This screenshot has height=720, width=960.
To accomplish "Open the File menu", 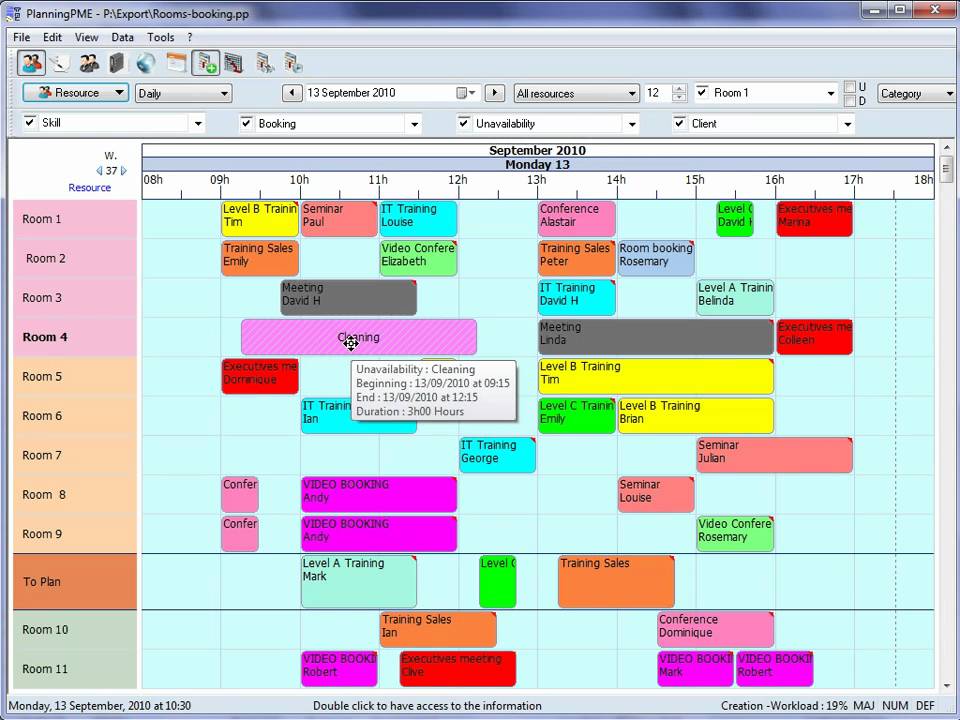I will (x=21, y=37).
